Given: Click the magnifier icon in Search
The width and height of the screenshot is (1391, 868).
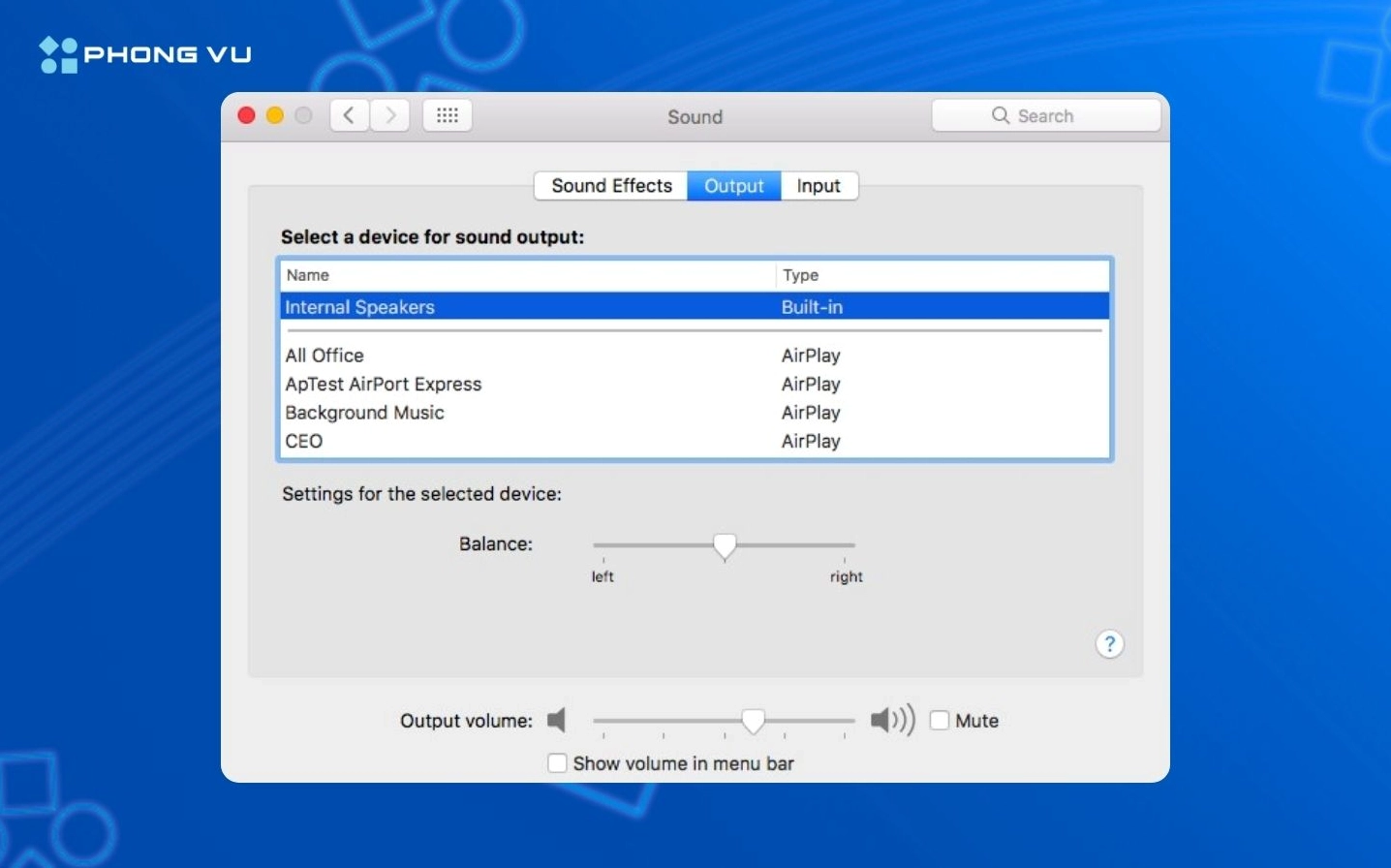Looking at the screenshot, I should (x=1001, y=115).
